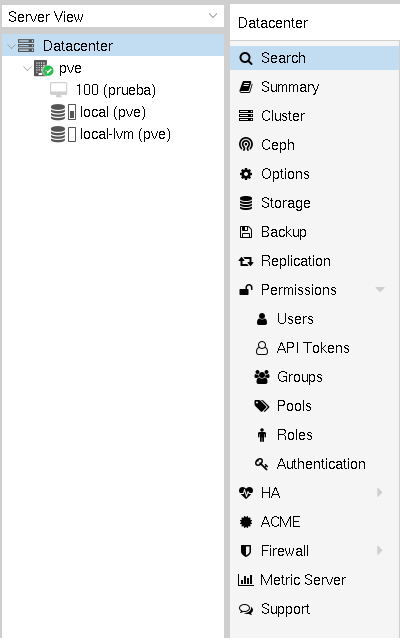This screenshot has height=638, width=400.
Task: Collapse the Datacenter tree node
Action: (11, 46)
